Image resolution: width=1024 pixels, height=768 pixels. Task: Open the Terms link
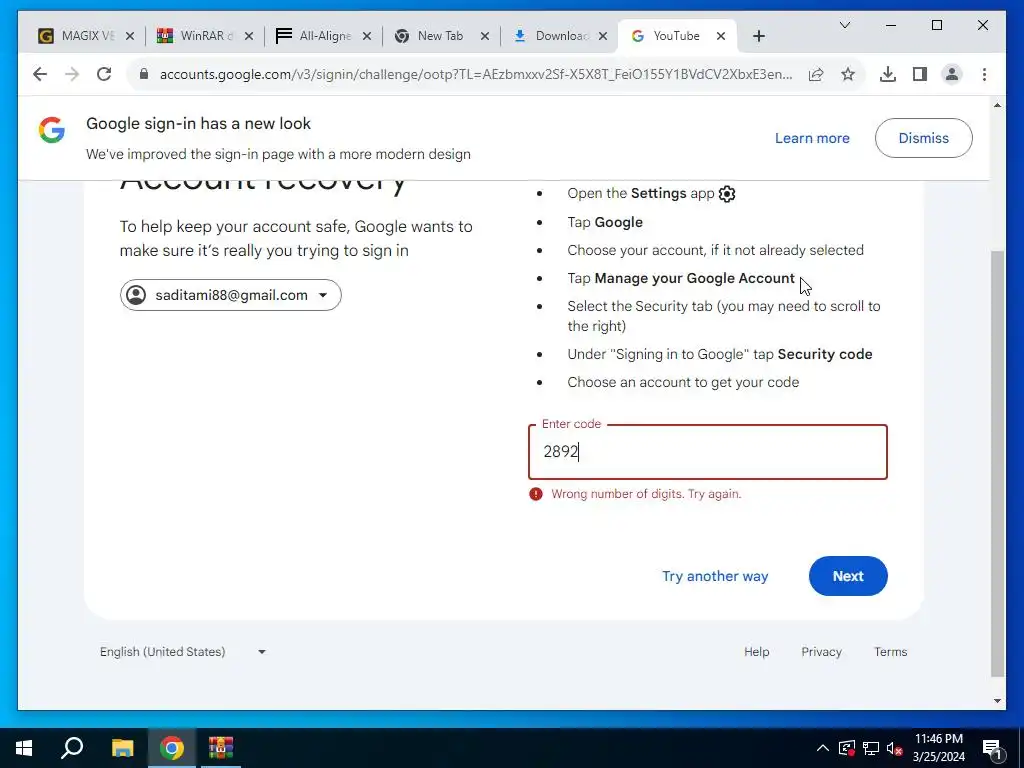890,652
